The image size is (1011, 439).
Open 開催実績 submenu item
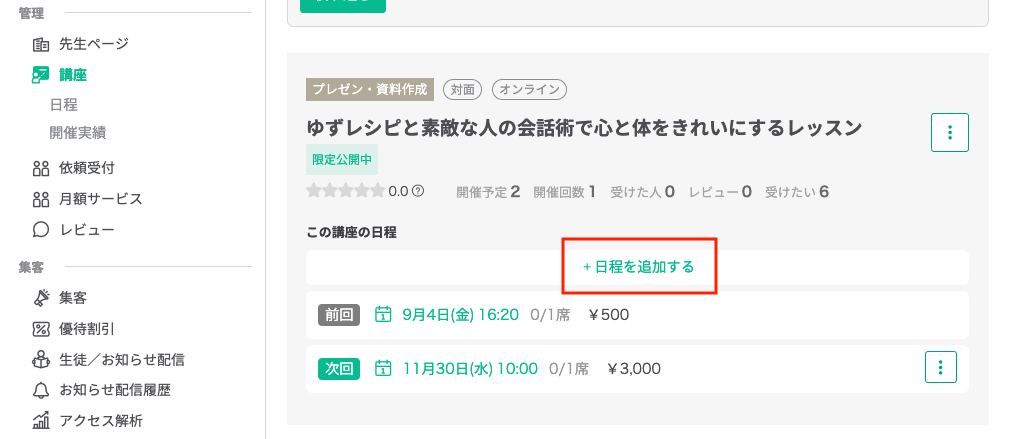[77, 133]
